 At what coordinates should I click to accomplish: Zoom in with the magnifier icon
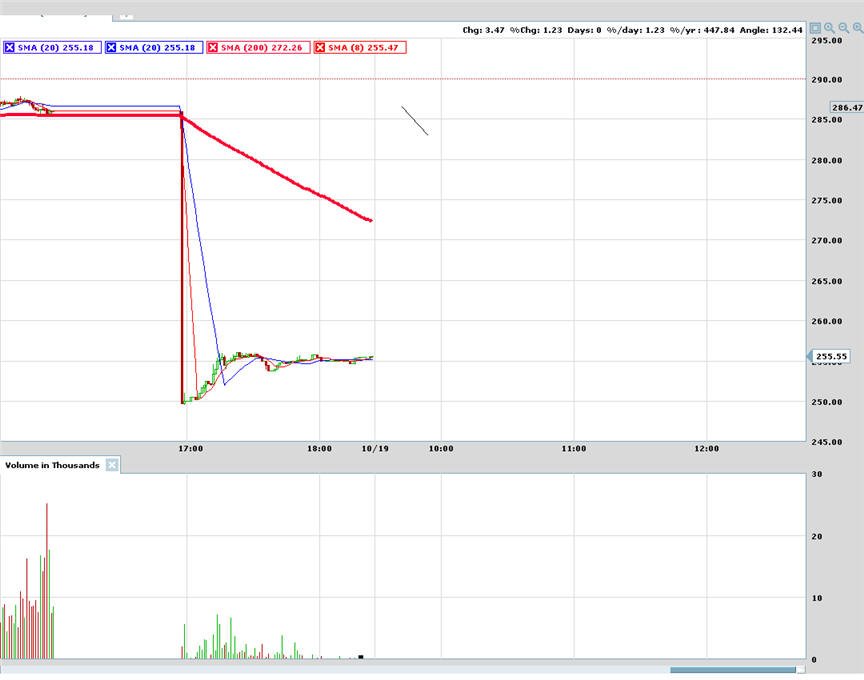(829, 28)
